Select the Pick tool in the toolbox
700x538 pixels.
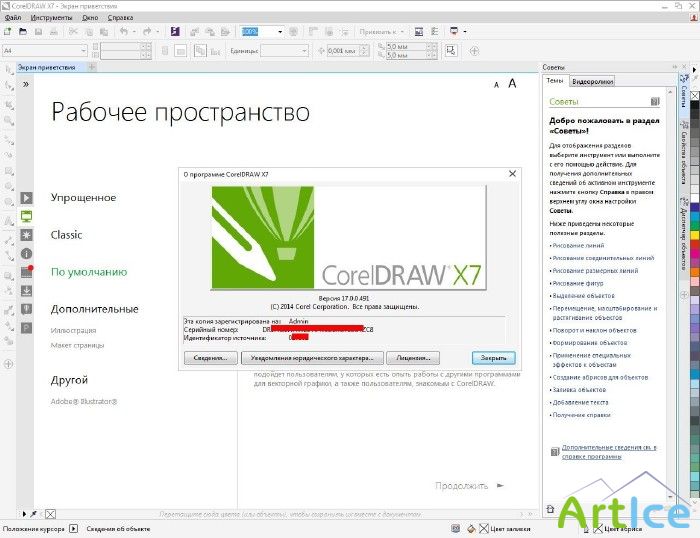pos(9,70)
